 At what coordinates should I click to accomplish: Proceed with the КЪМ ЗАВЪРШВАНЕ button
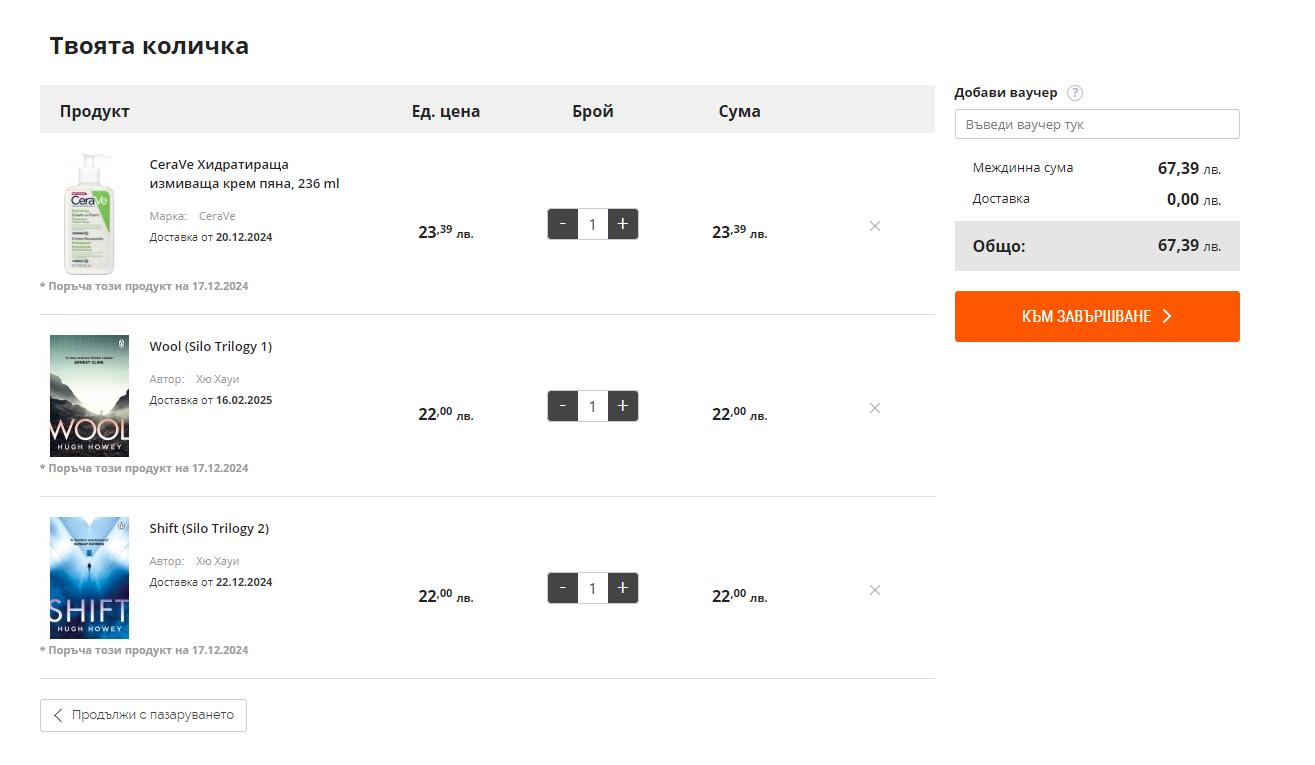pyautogui.click(x=1097, y=316)
